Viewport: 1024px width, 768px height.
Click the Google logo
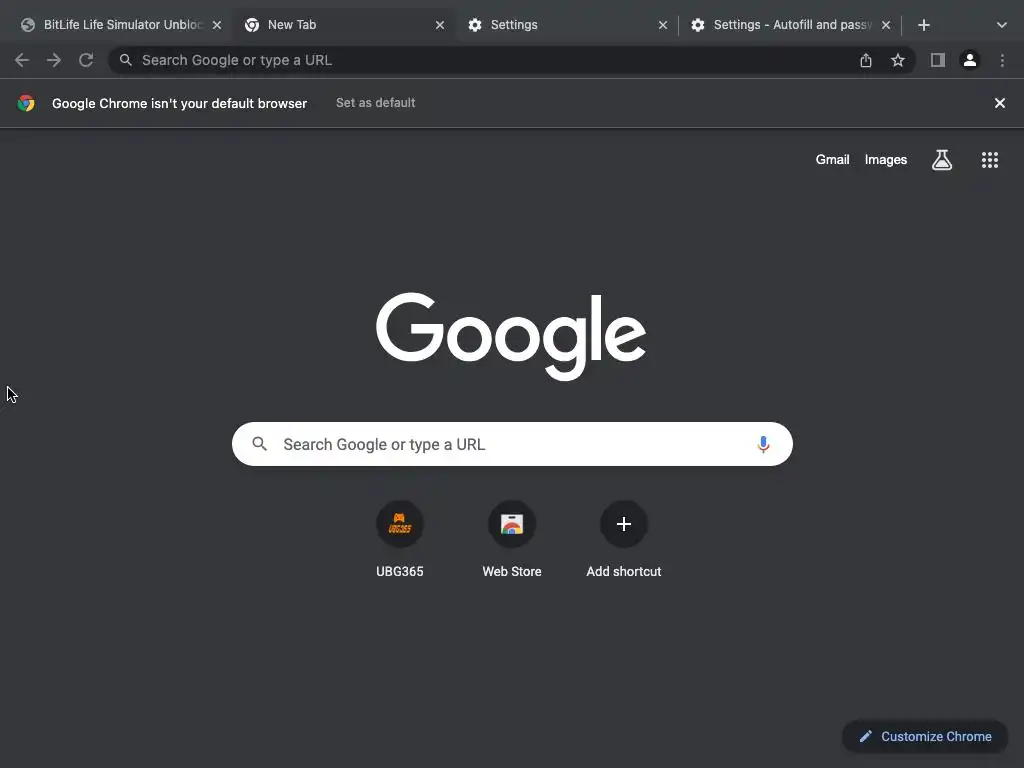pos(511,336)
